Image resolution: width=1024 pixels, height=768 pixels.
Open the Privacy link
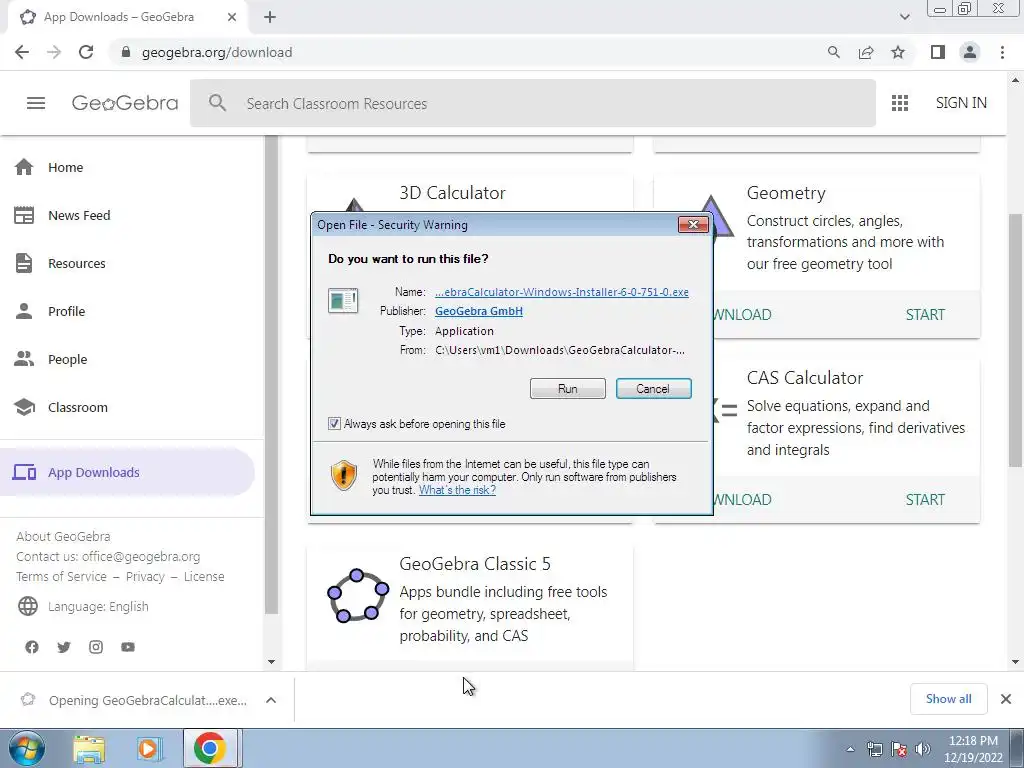point(145,577)
